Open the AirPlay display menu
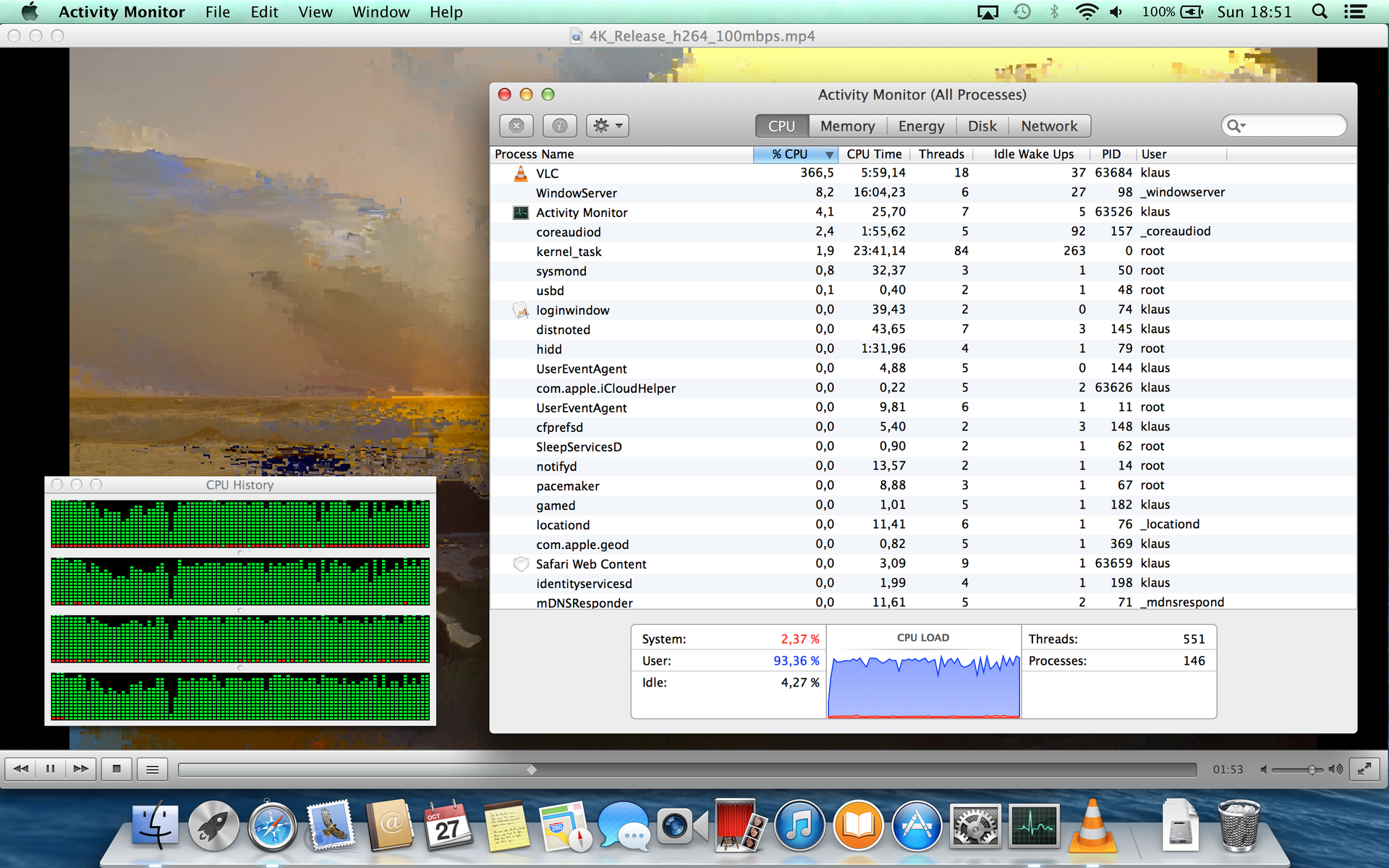 point(987,12)
